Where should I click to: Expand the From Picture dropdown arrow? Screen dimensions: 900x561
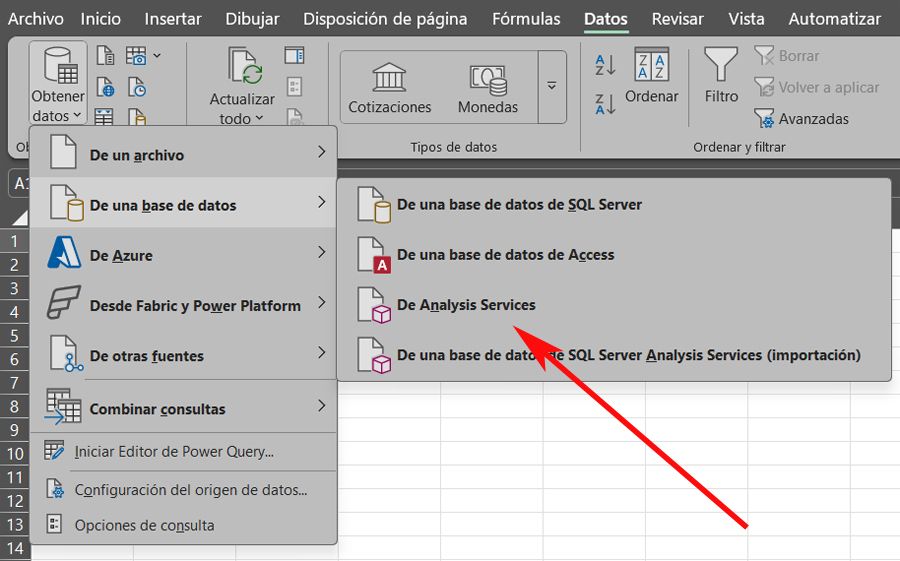(x=157, y=56)
